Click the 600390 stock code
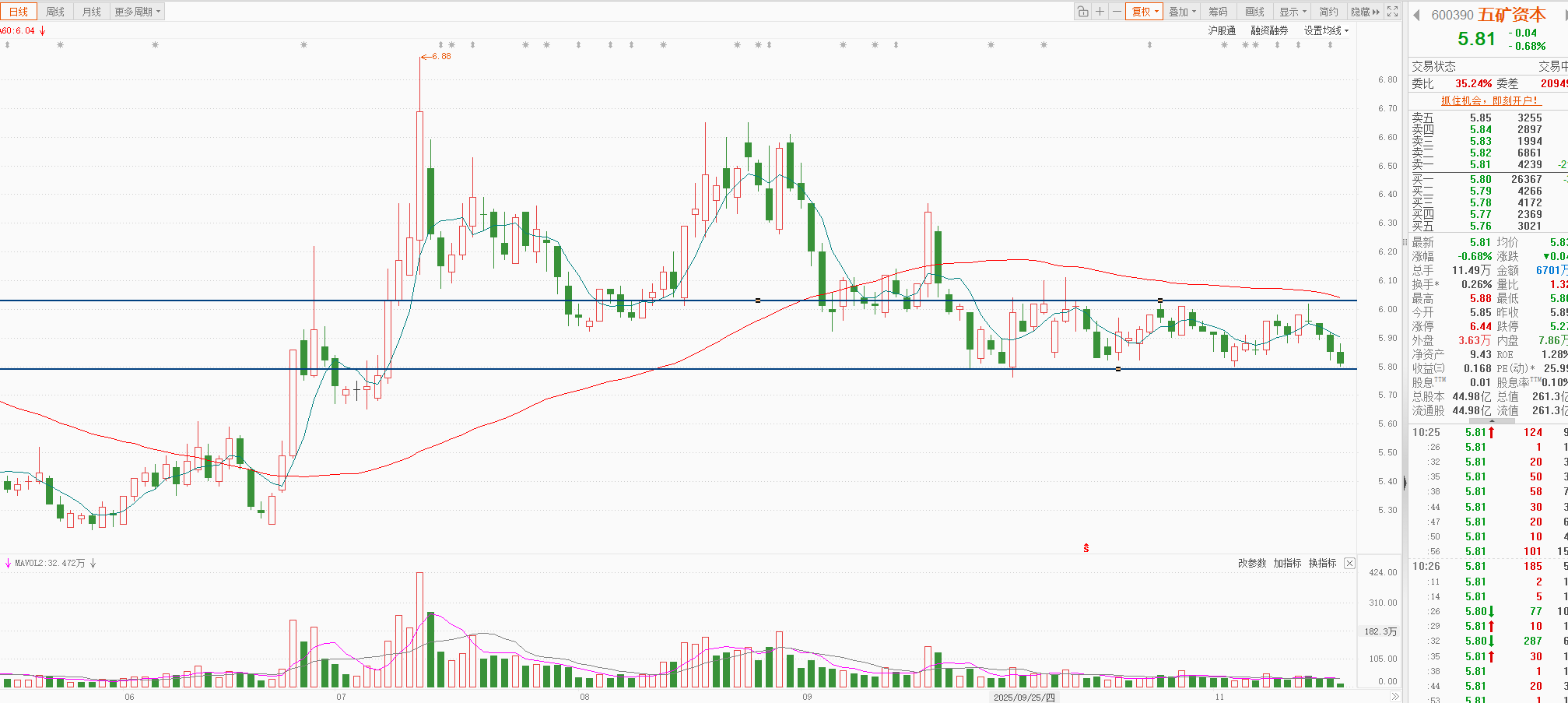 pos(1452,15)
